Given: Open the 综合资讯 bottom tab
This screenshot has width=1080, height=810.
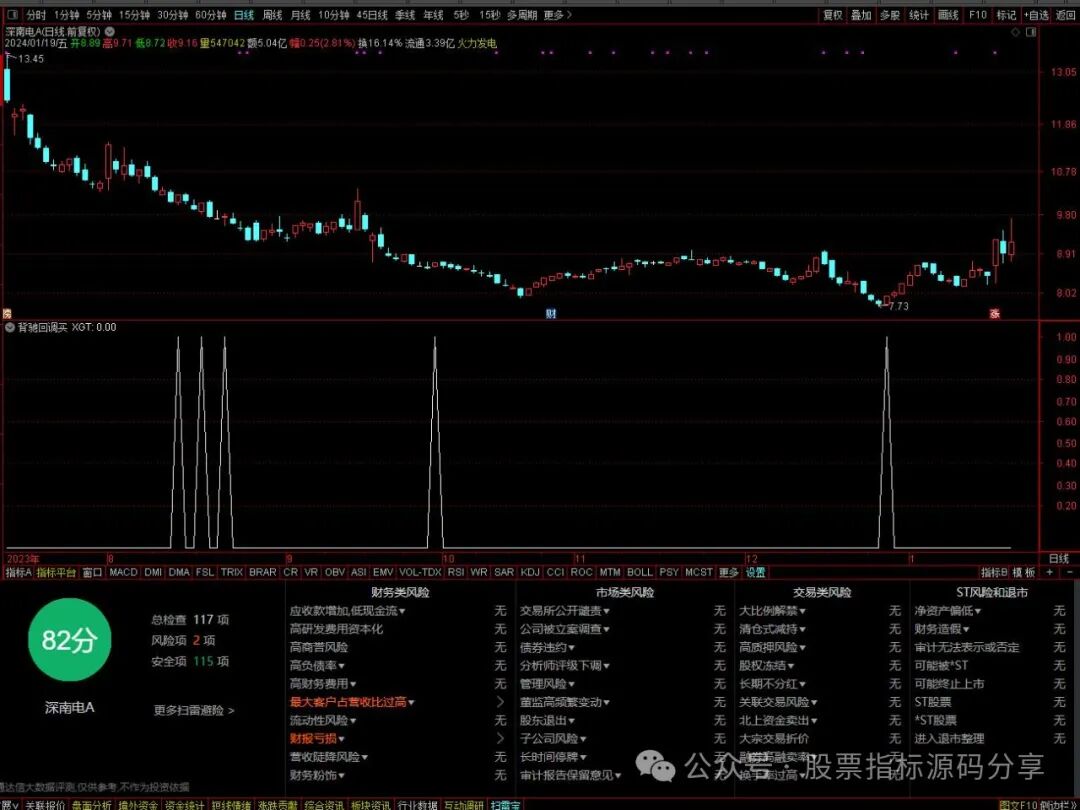Looking at the screenshot, I should 323,804.
